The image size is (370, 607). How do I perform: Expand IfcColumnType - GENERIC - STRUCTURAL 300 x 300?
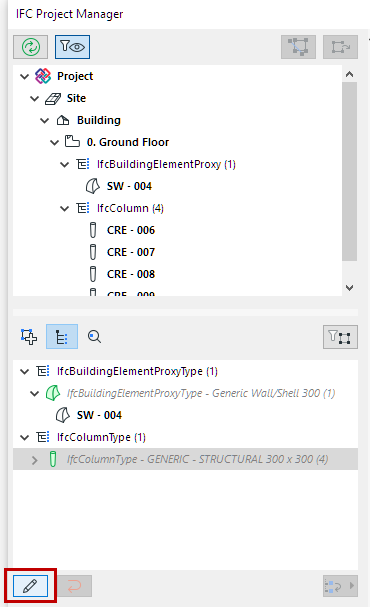coord(35,460)
